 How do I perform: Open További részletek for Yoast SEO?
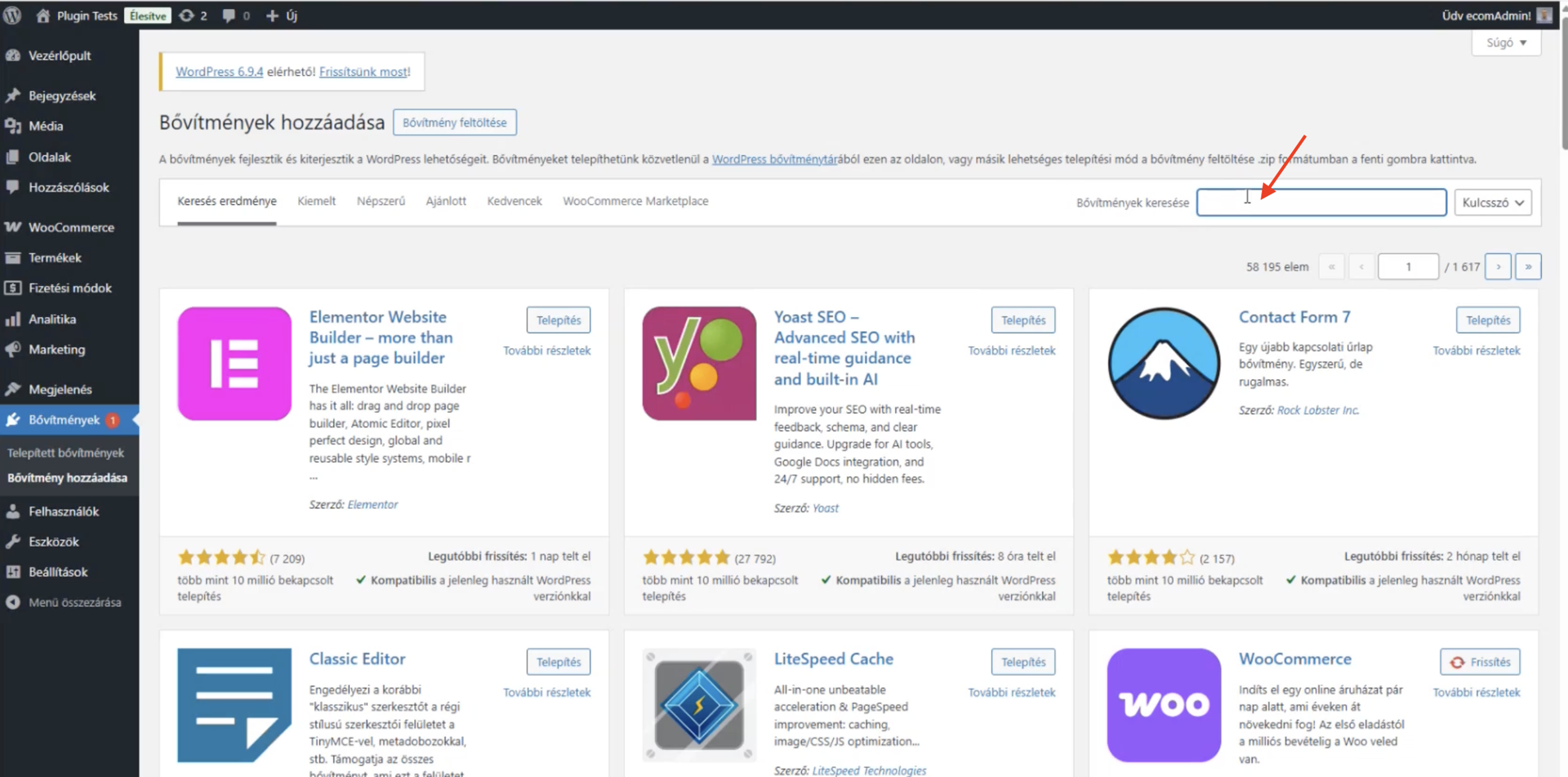[x=1012, y=351]
